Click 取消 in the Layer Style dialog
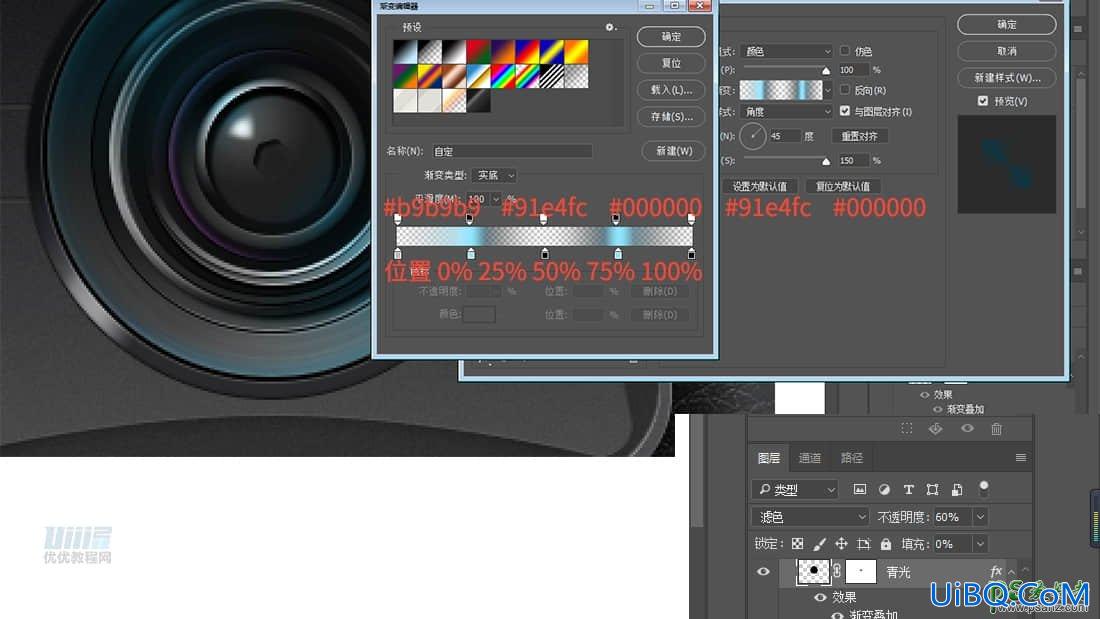Viewport: 1100px width, 619px height. [1006, 51]
